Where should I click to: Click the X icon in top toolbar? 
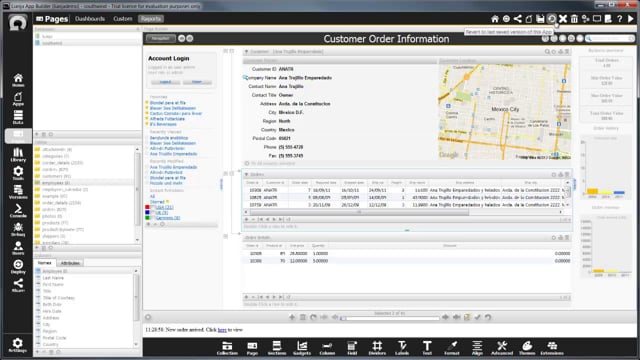563,19
